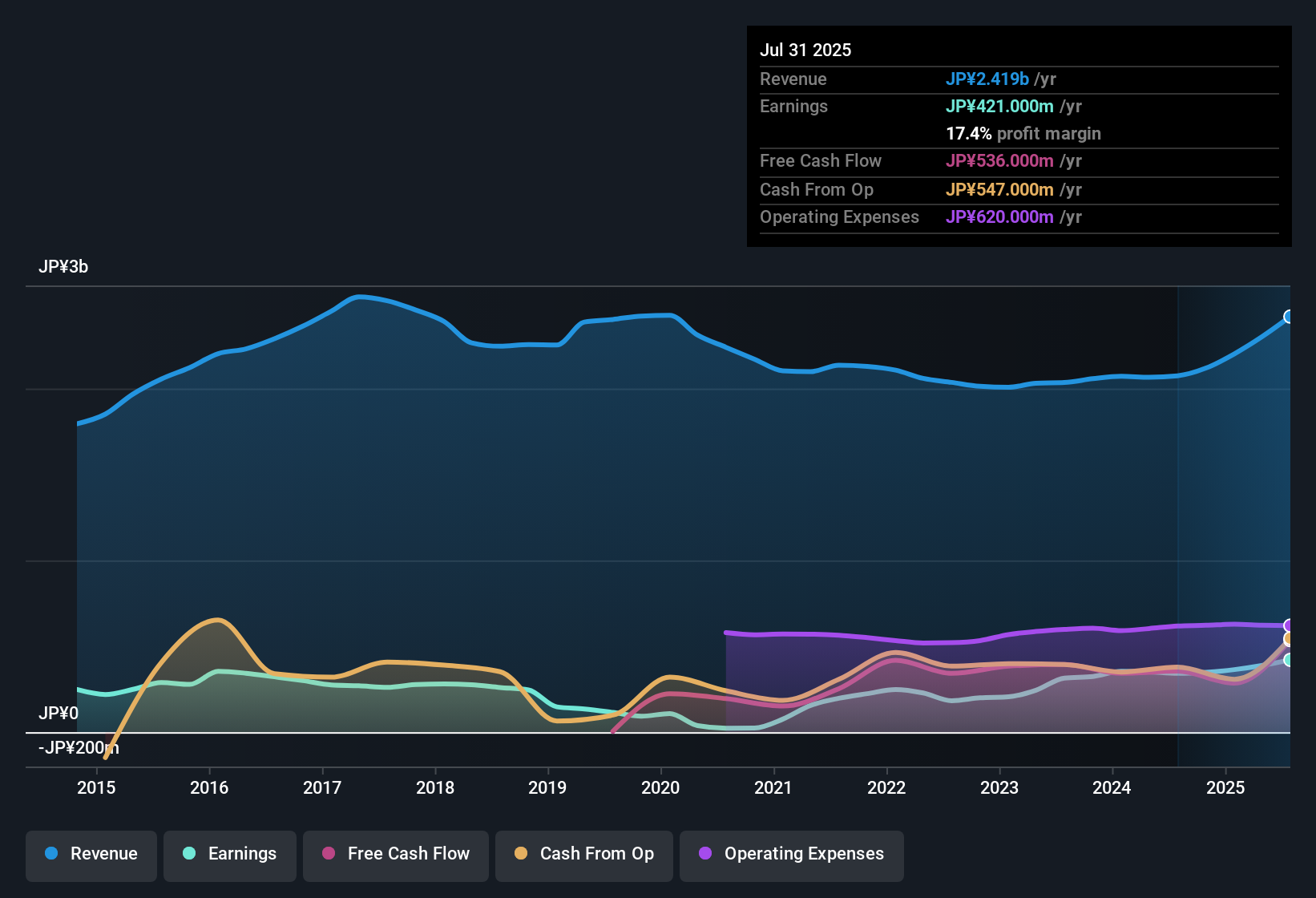Screen dimensions: 1316x898
Task: Select the Earnings endpoint marker on chart
Action: [x=1289, y=660]
